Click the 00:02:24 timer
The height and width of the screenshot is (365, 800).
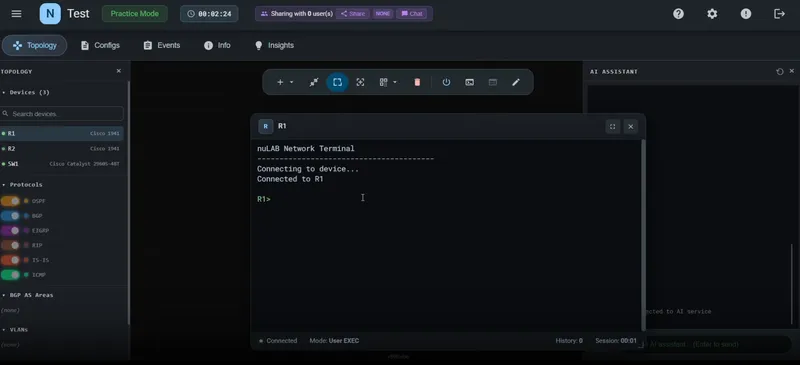click(x=209, y=14)
